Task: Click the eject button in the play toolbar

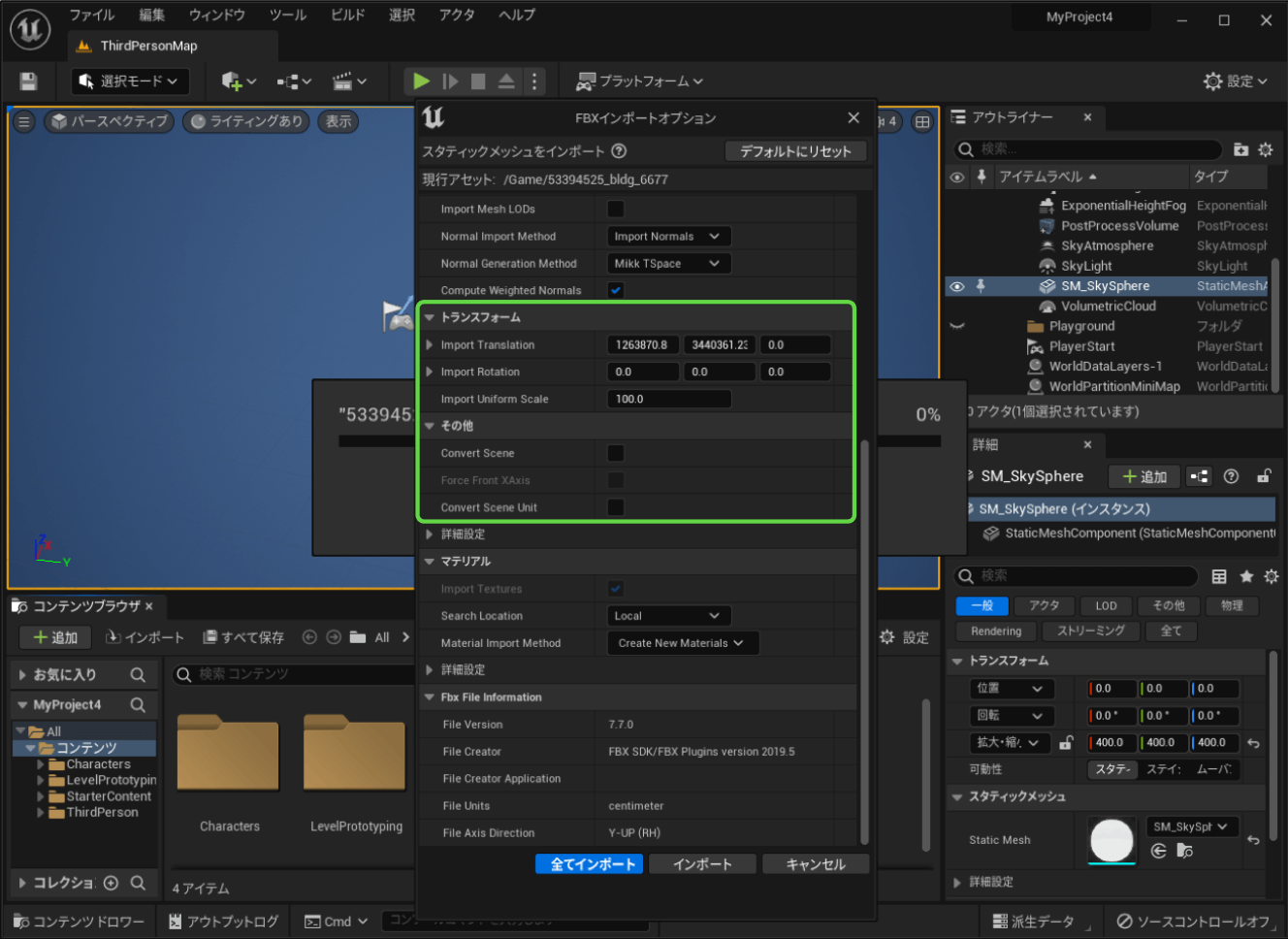Action: tap(506, 81)
